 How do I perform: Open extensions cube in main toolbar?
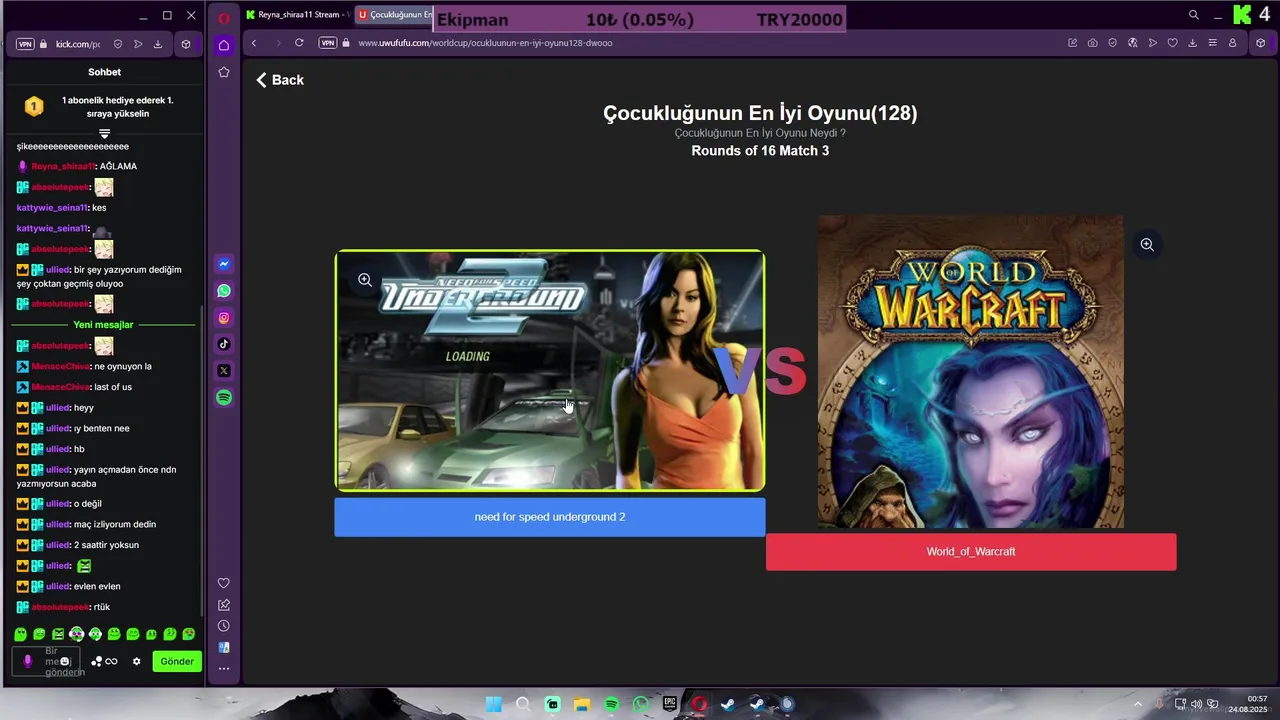click(1260, 43)
